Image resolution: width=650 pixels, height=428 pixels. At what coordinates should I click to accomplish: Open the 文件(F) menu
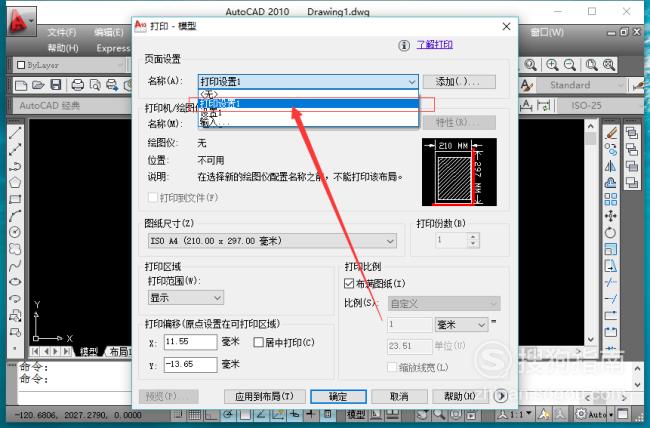point(62,32)
